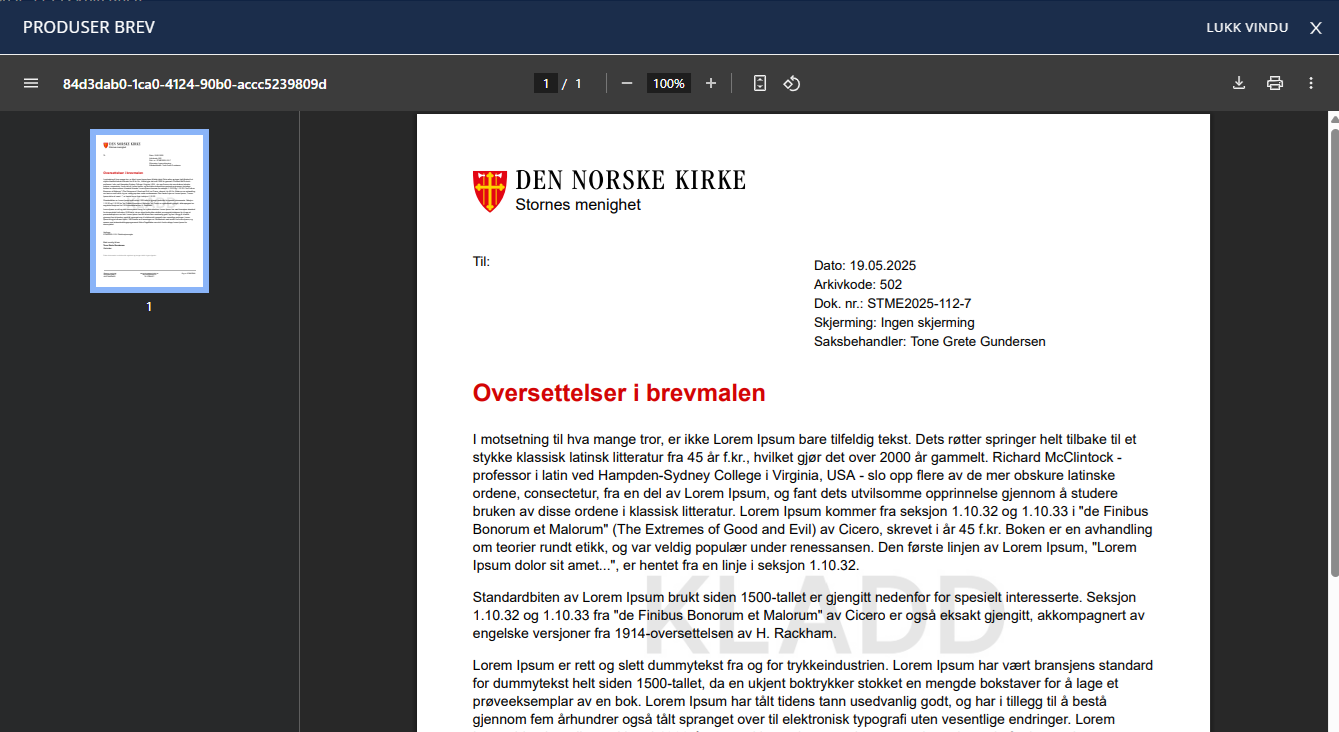Viewport: 1339px width, 732px height.
Task: Click the text Skjerming: Ingen skjerming
Action: pyautogui.click(x=894, y=322)
